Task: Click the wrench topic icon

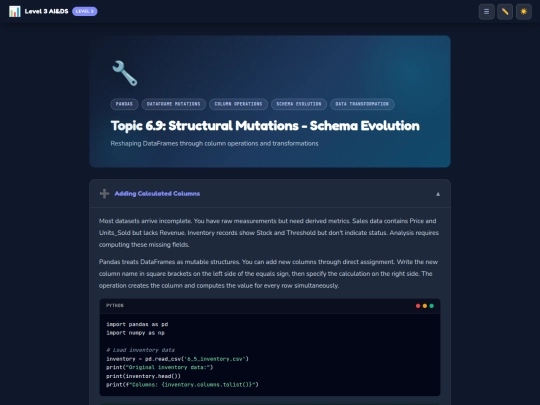Action: (x=125, y=73)
